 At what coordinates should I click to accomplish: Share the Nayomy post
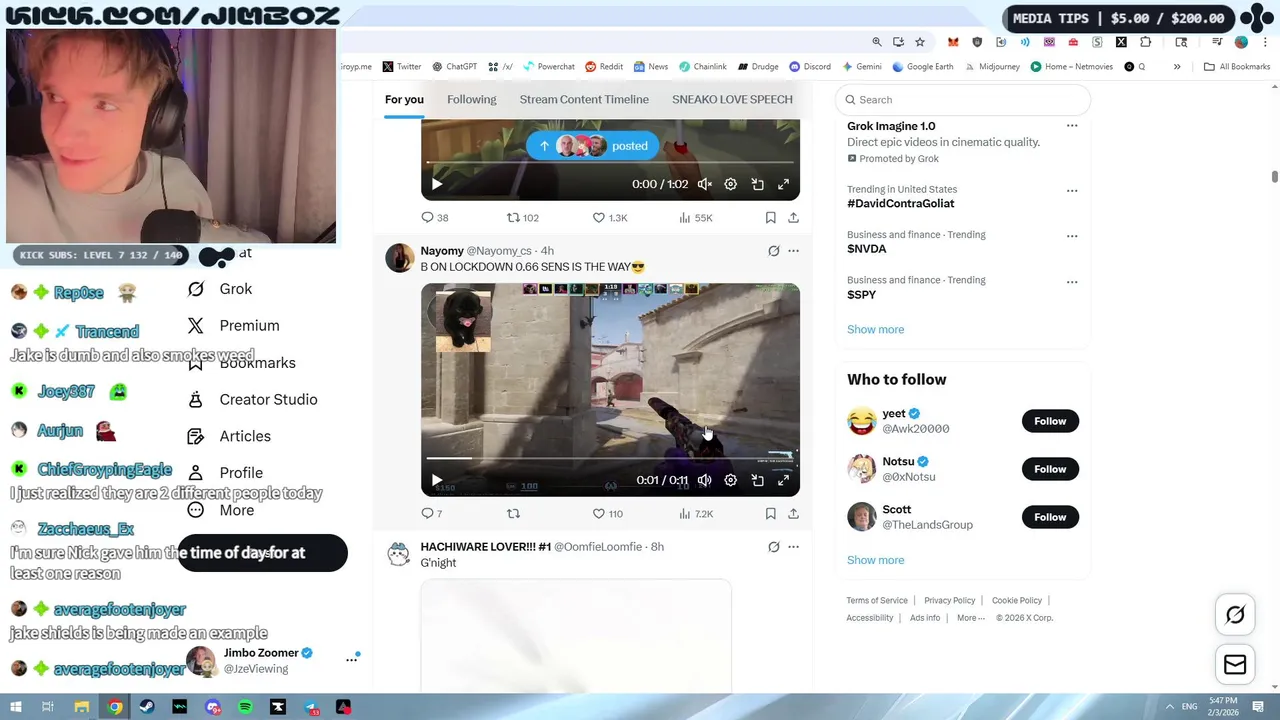coord(793,513)
